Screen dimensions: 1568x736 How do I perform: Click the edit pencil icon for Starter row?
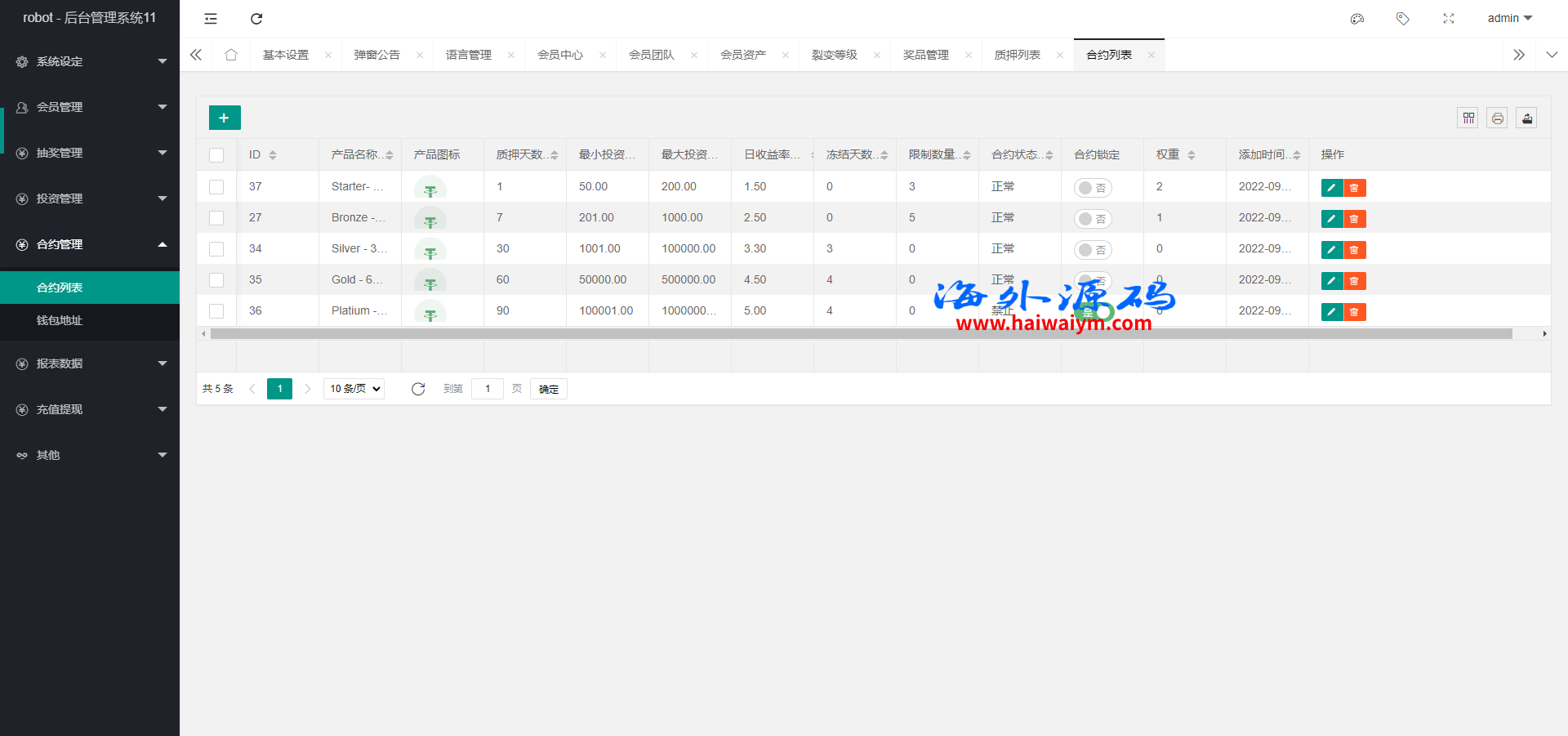(x=1332, y=188)
